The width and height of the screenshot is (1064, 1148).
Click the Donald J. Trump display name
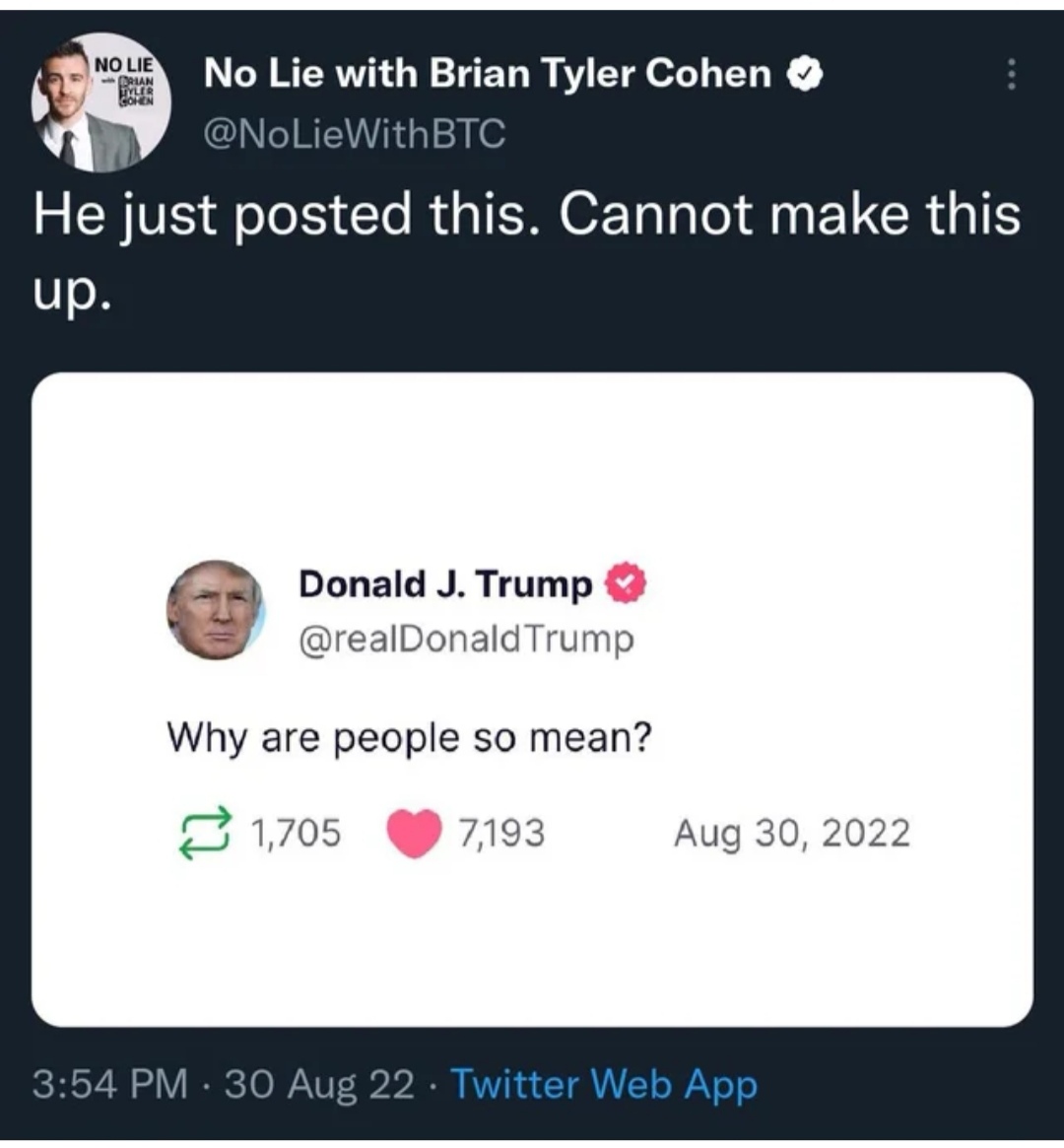click(445, 583)
